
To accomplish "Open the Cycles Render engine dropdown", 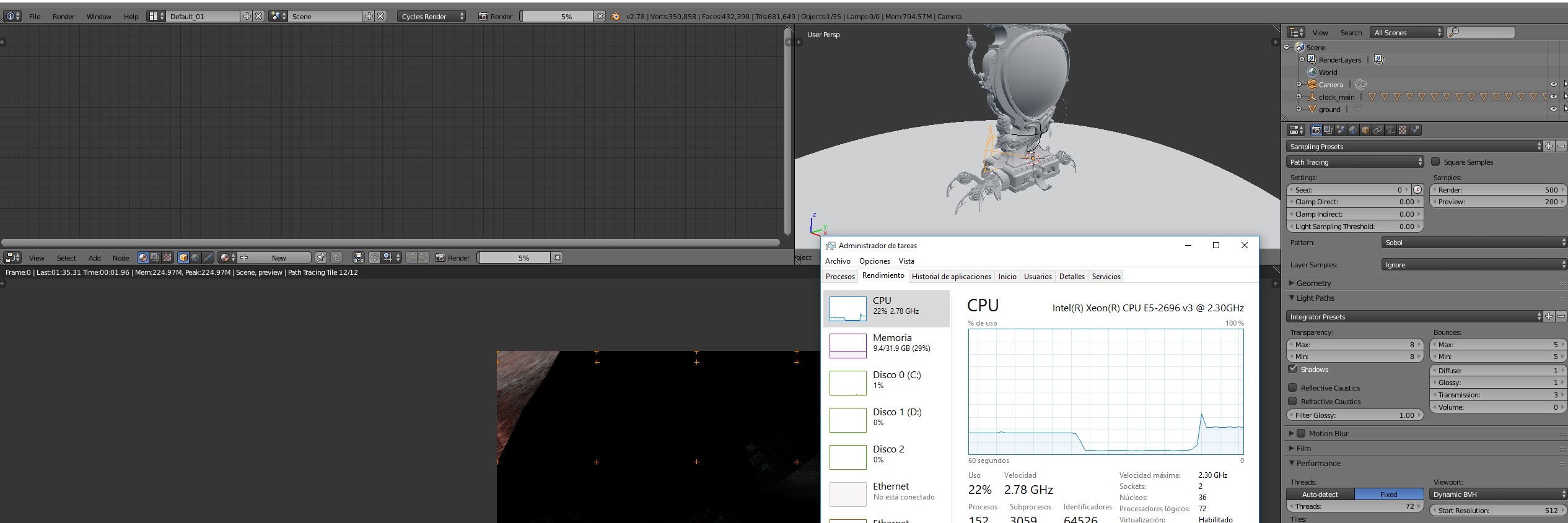I will pos(432,17).
